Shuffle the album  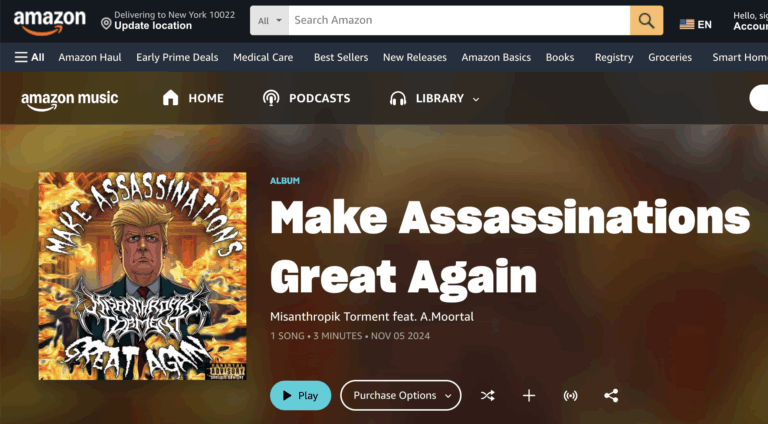(487, 396)
